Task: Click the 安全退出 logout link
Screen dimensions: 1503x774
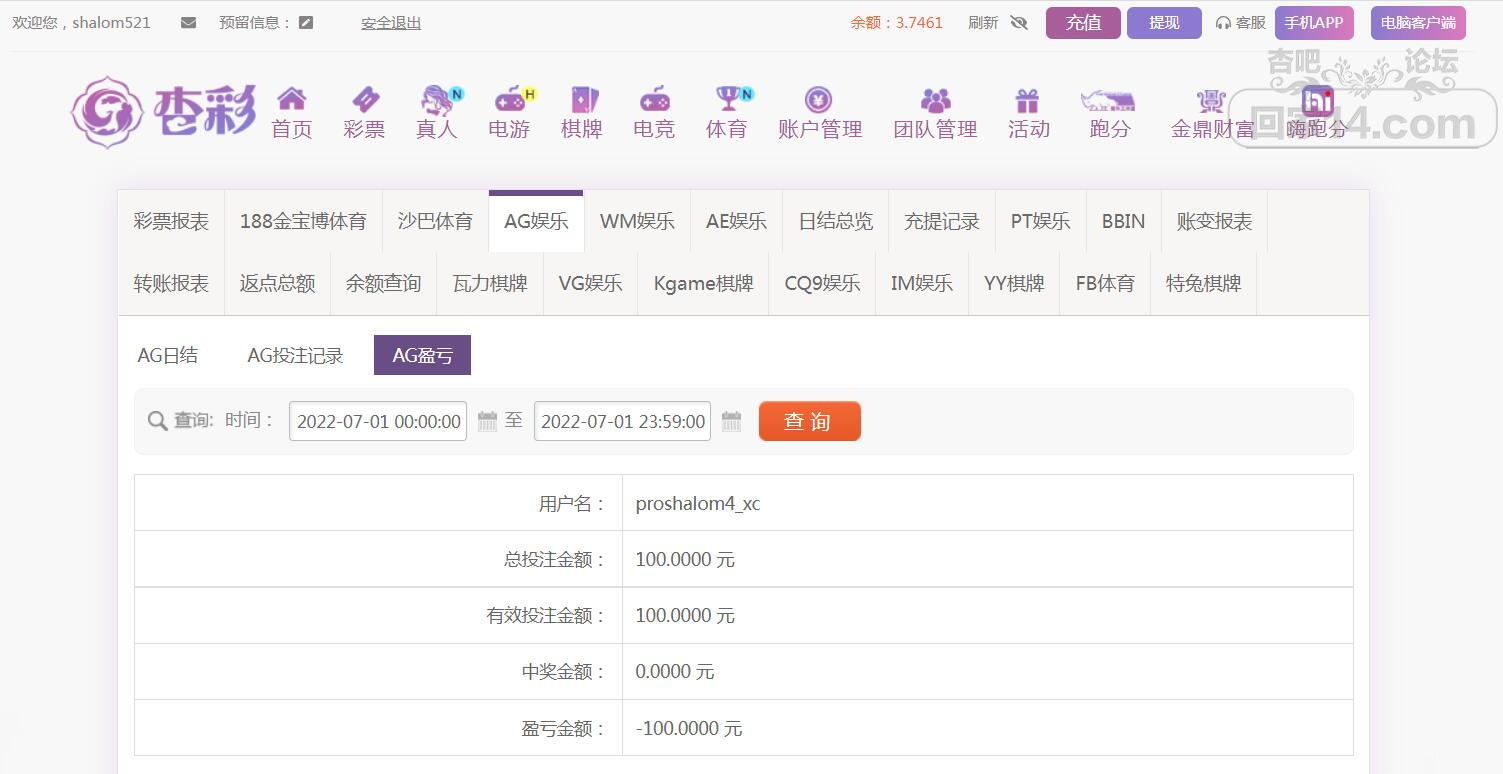Action: click(x=391, y=23)
